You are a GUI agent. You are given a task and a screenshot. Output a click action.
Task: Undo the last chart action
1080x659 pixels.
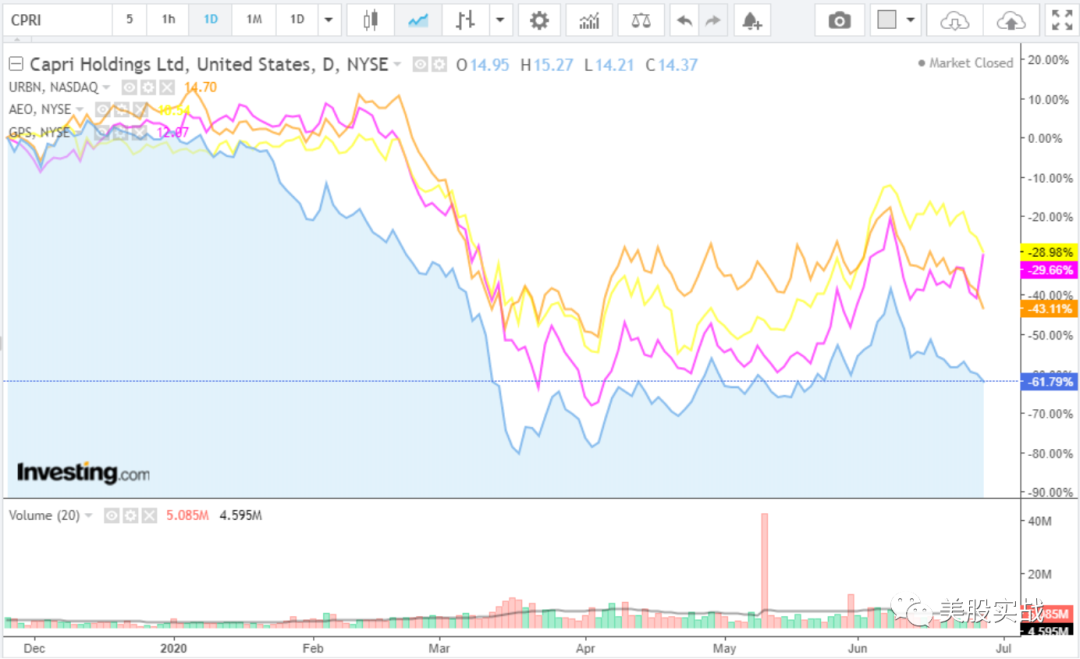pyautogui.click(x=685, y=20)
